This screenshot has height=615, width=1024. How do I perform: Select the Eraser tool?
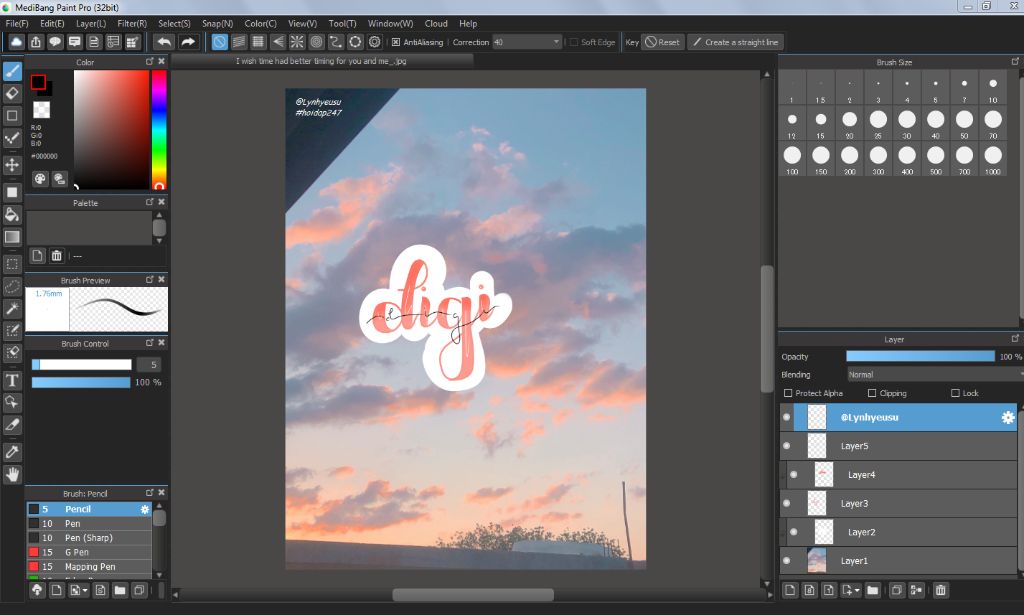(12, 93)
